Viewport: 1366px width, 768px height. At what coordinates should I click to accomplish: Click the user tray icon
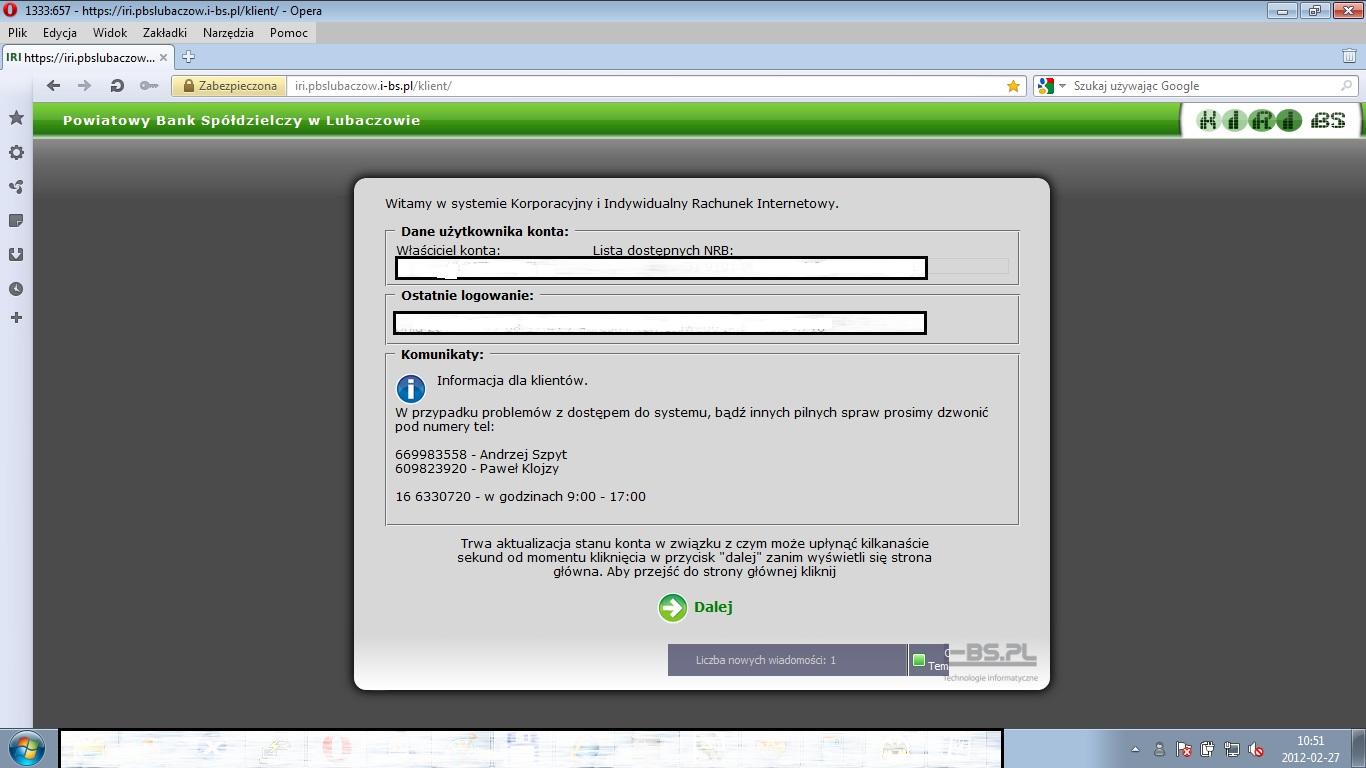[x=1160, y=749]
